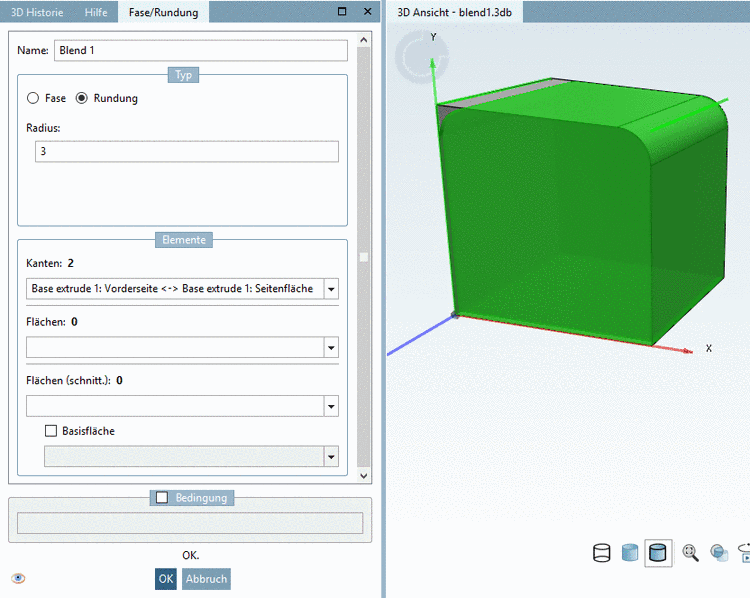
Task: Select the 3D Ansicht - blend1.3db tab
Action: [x=454, y=12]
